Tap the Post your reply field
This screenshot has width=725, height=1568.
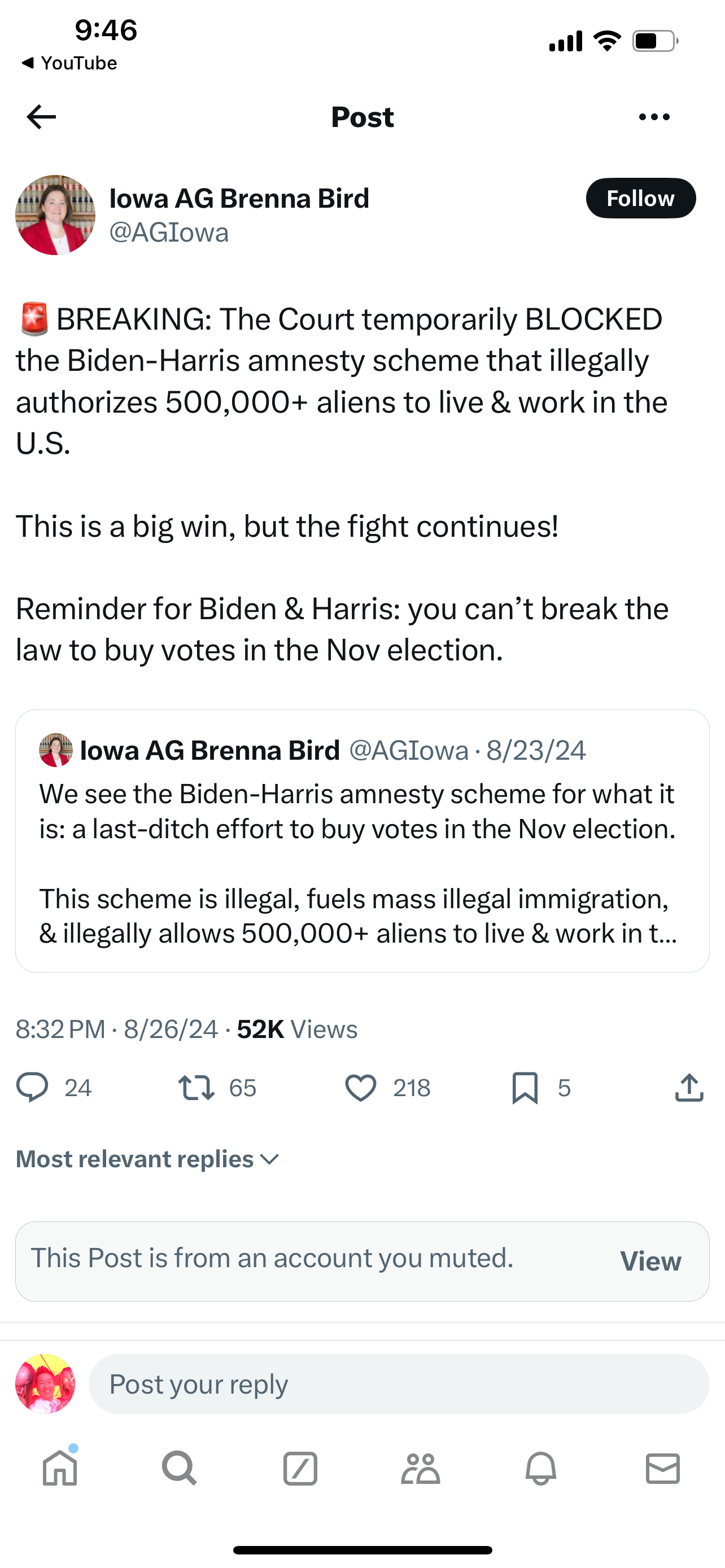[399, 1384]
